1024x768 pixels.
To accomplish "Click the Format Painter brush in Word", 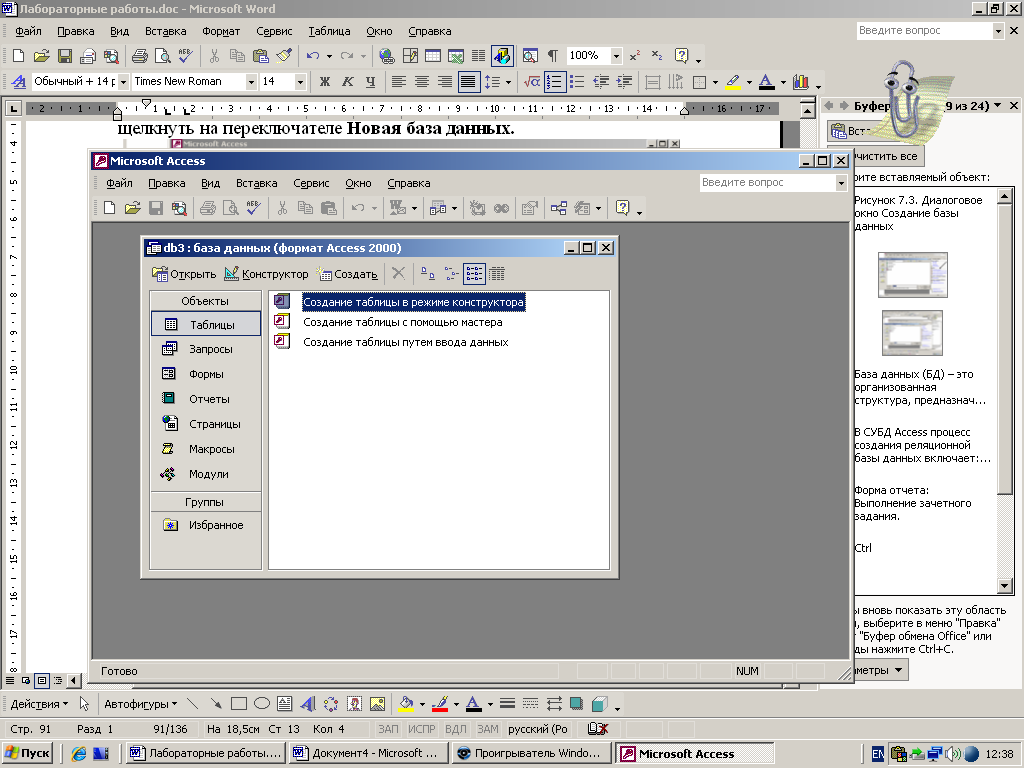I will tap(284, 56).
